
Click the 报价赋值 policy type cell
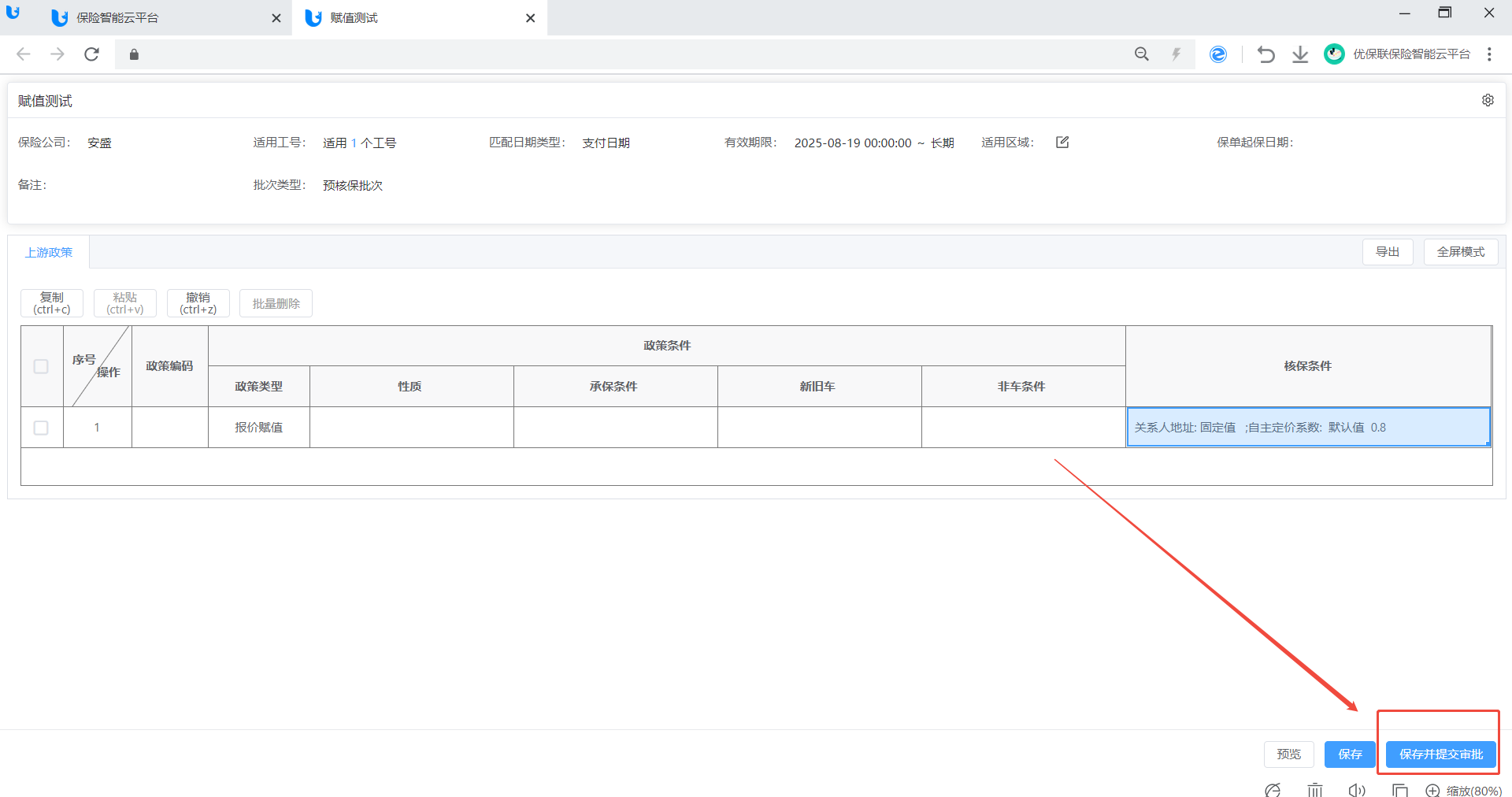[x=259, y=428]
